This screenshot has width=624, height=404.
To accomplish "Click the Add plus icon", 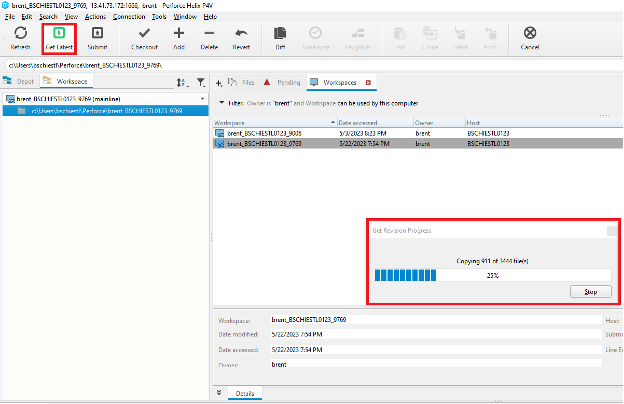I will [179, 33].
